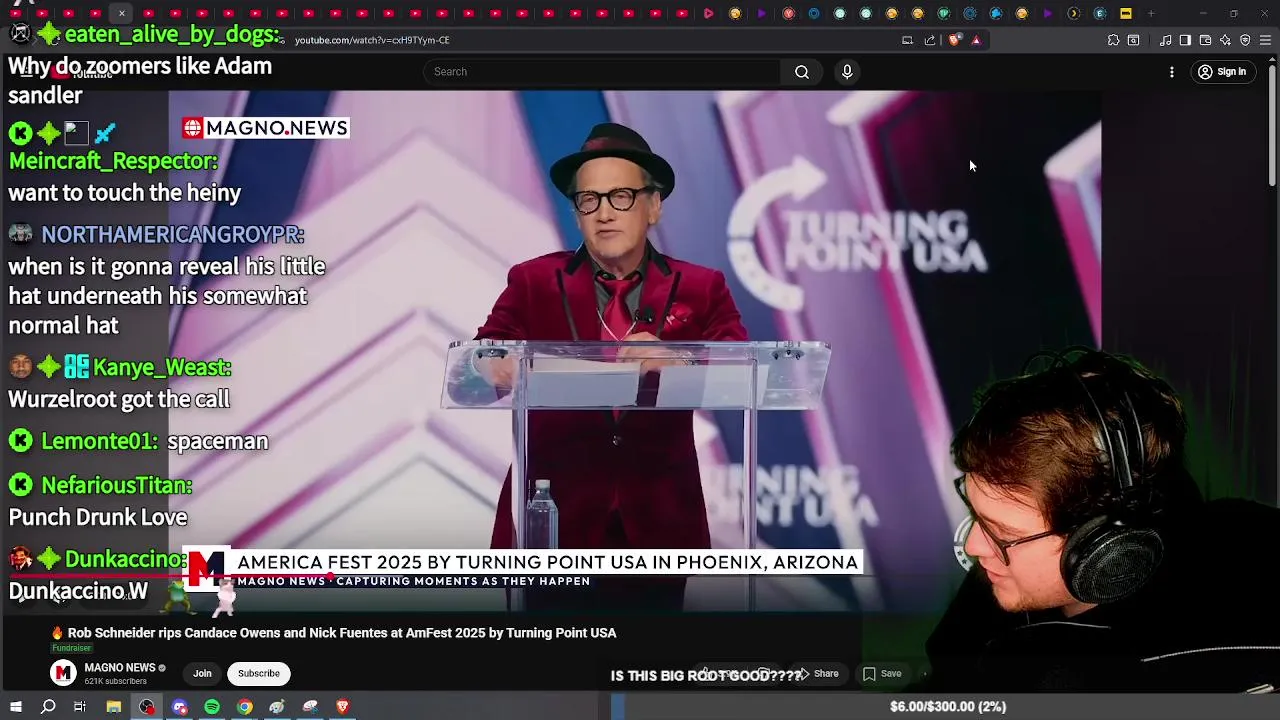
Task: Open the browser hamburger menu
Action: pyautogui.click(x=1265, y=40)
